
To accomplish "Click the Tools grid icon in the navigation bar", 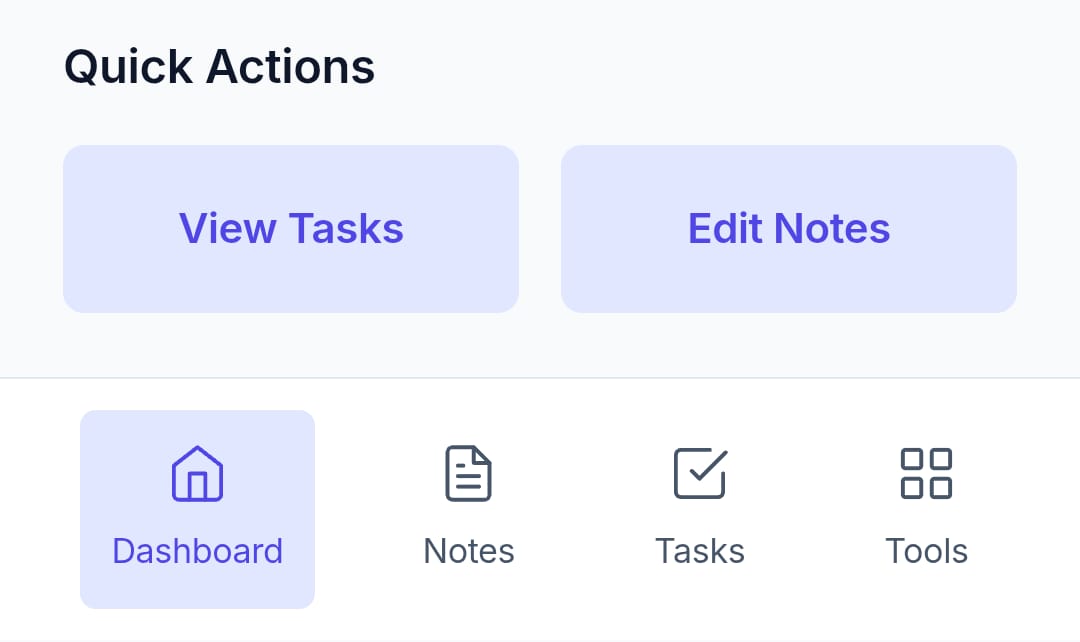I will tap(926, 474).
